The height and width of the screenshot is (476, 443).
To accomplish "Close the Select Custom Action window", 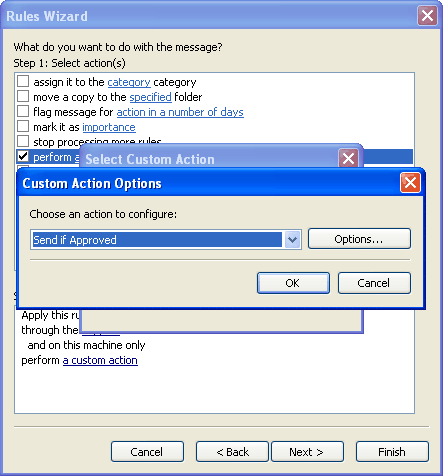I will pyautogui.click(x=348, y=159).
